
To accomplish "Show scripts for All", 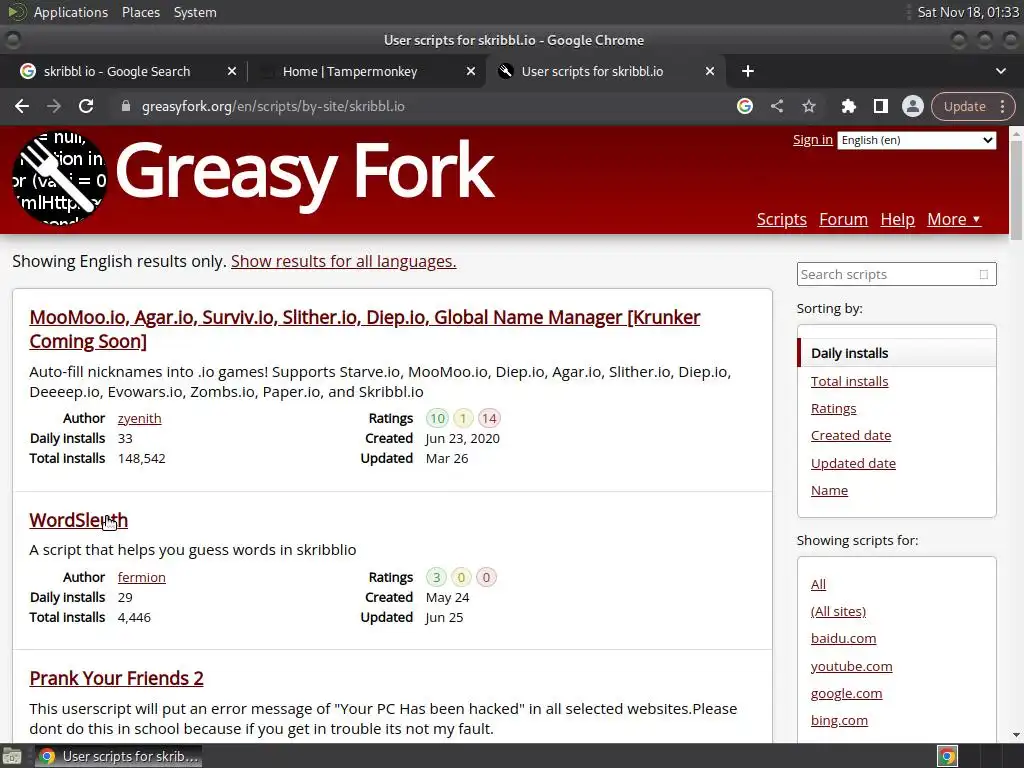I will pos(818,584).
